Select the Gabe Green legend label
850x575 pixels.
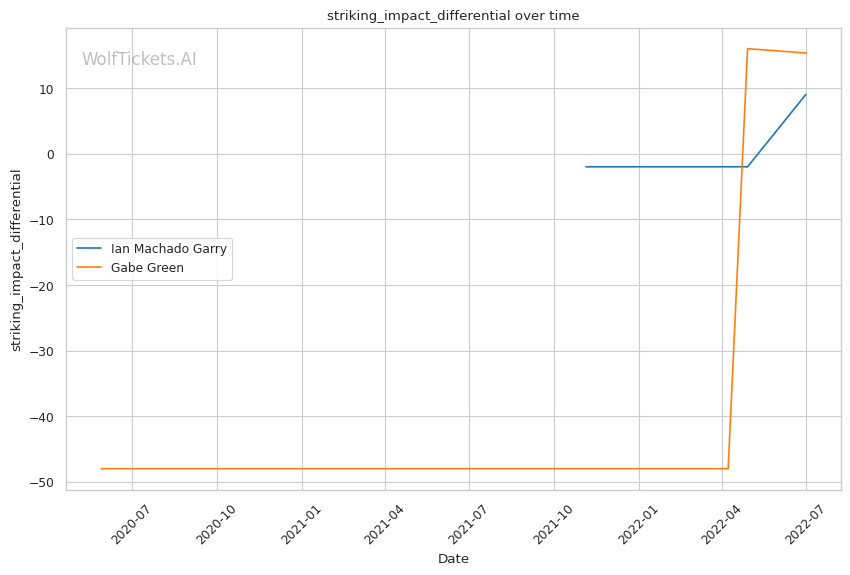point(147,267)
